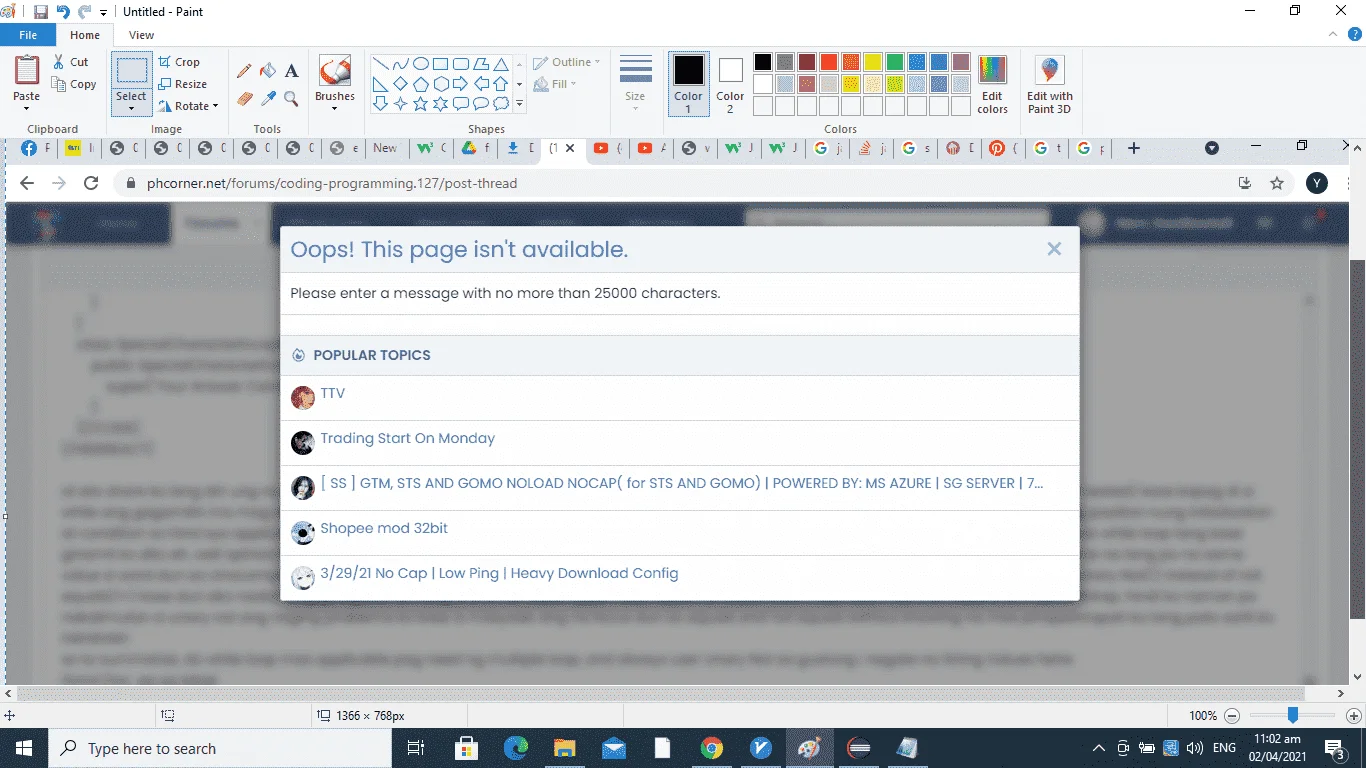Select the Magnifier tool

click(x=291, y=99)
